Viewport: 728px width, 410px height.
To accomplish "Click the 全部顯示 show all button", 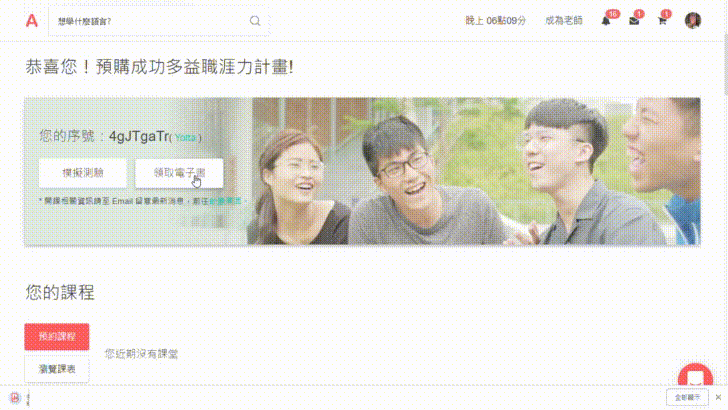I will pyautogui.click(x=687, y=397).
